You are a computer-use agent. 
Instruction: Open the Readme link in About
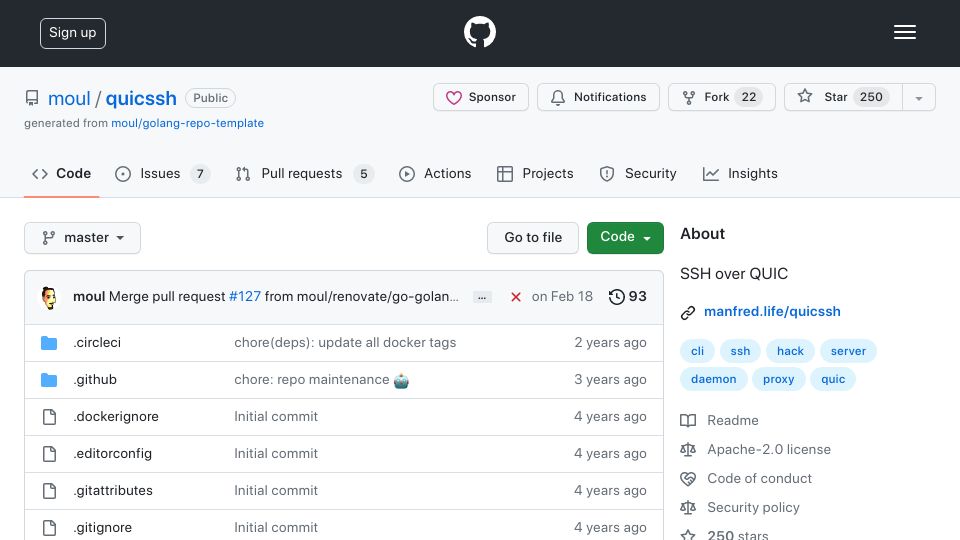(733, 421)
